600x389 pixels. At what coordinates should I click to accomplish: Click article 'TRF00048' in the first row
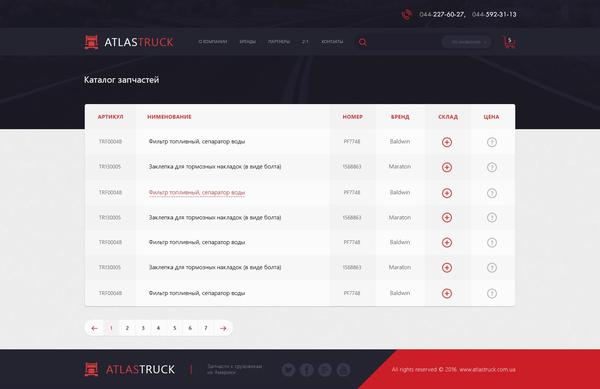point(110,142)
